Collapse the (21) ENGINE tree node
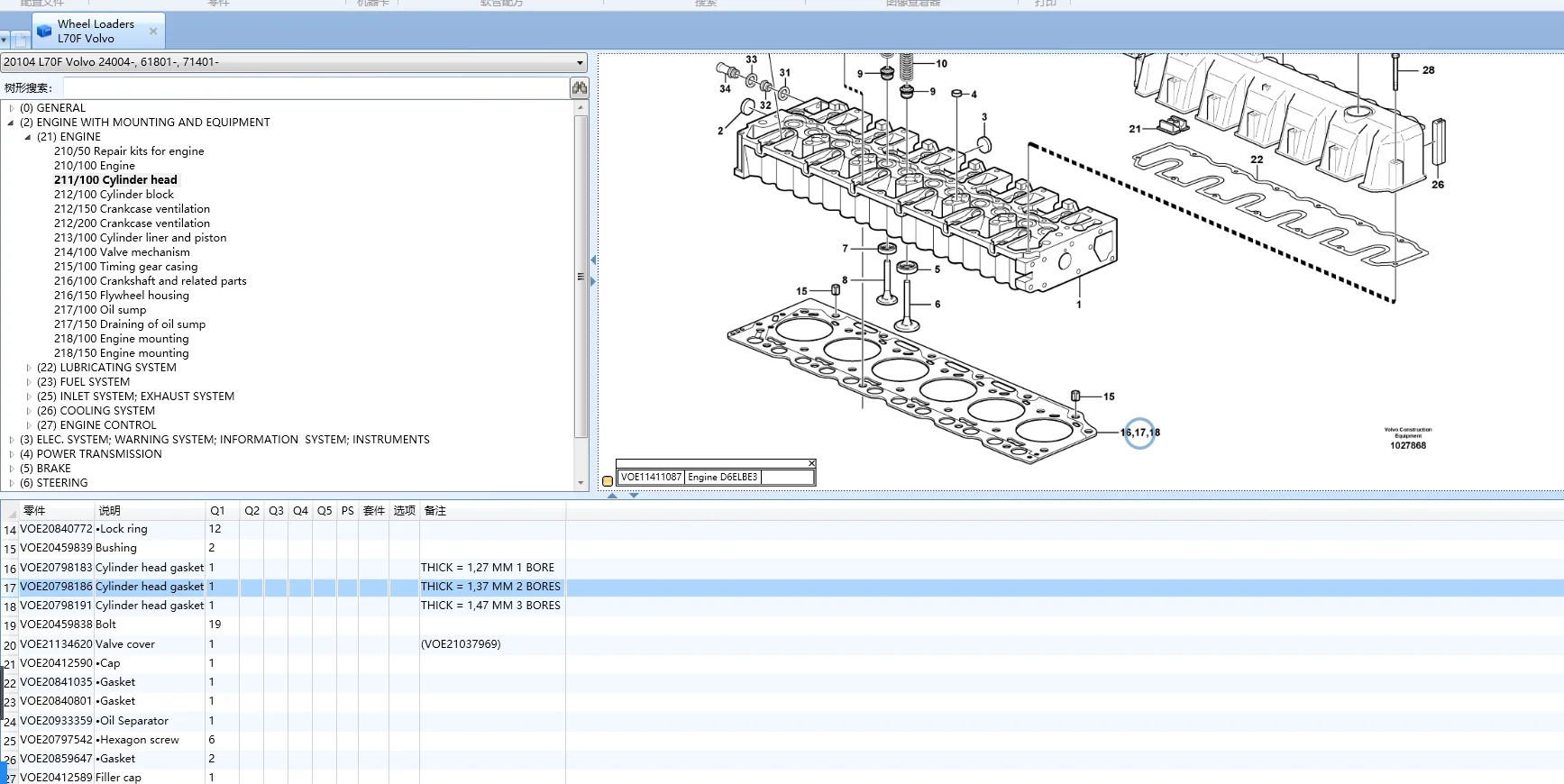Viewport: 1564px width, 784px height. [x=27, y=137]
